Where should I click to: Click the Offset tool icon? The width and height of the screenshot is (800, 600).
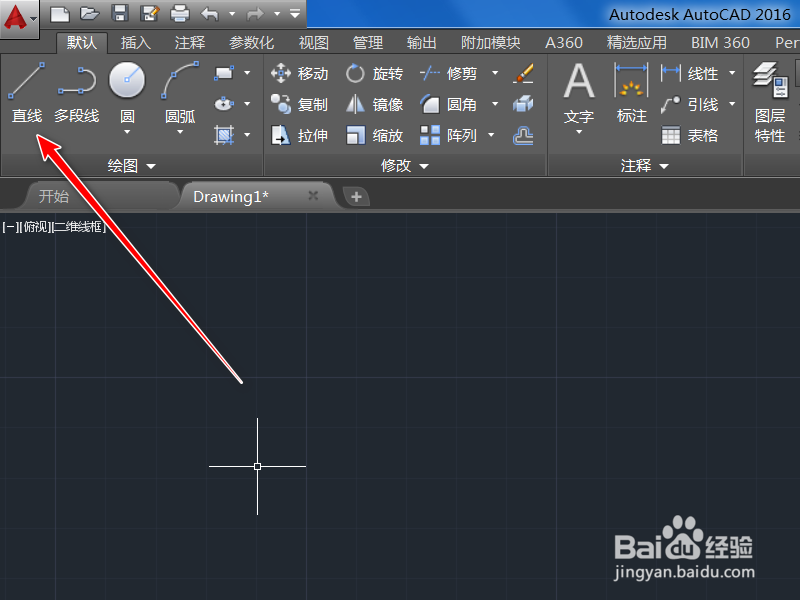coord(523,136)
